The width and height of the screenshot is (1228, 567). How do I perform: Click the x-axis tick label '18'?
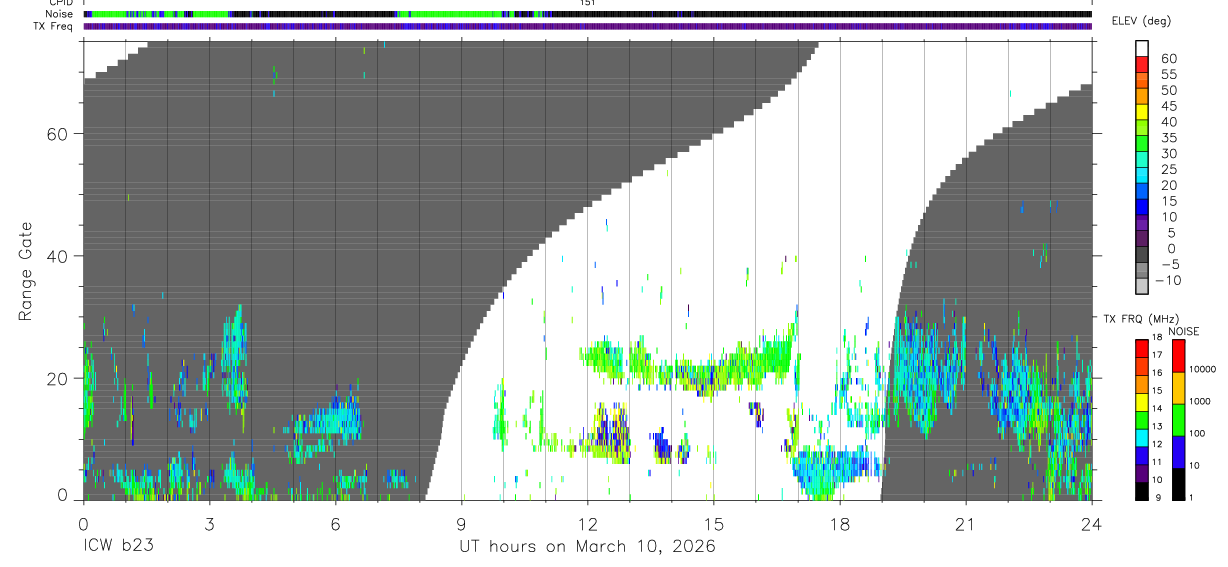pos(839,523)
